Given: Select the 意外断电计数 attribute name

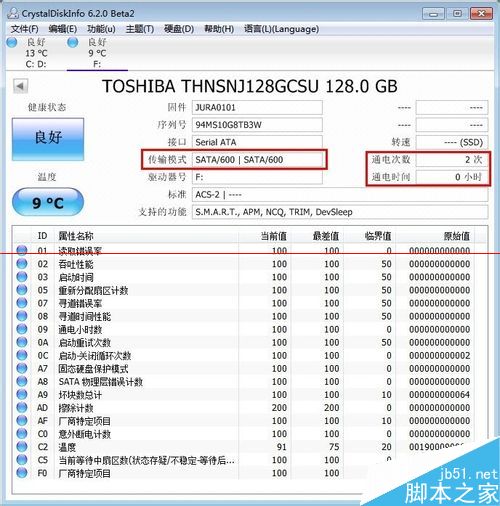Looking at the screenshot, I should (x=85, y=434).
